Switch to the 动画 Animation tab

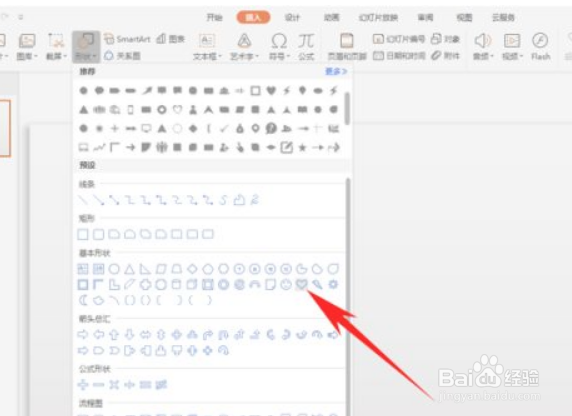click(332, 17)
